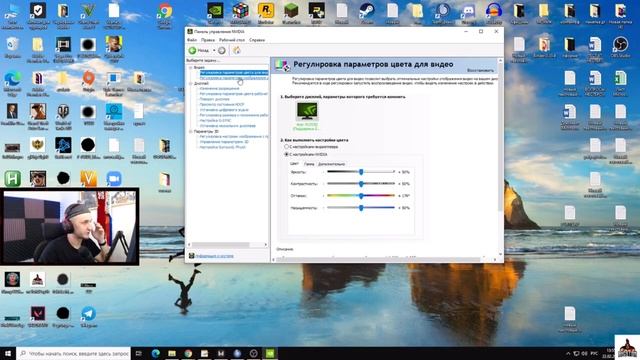Screen dimensions: 640x360
Task: Select the NVIDIA monitor display thumbnail
Action: tap(307, 111)
